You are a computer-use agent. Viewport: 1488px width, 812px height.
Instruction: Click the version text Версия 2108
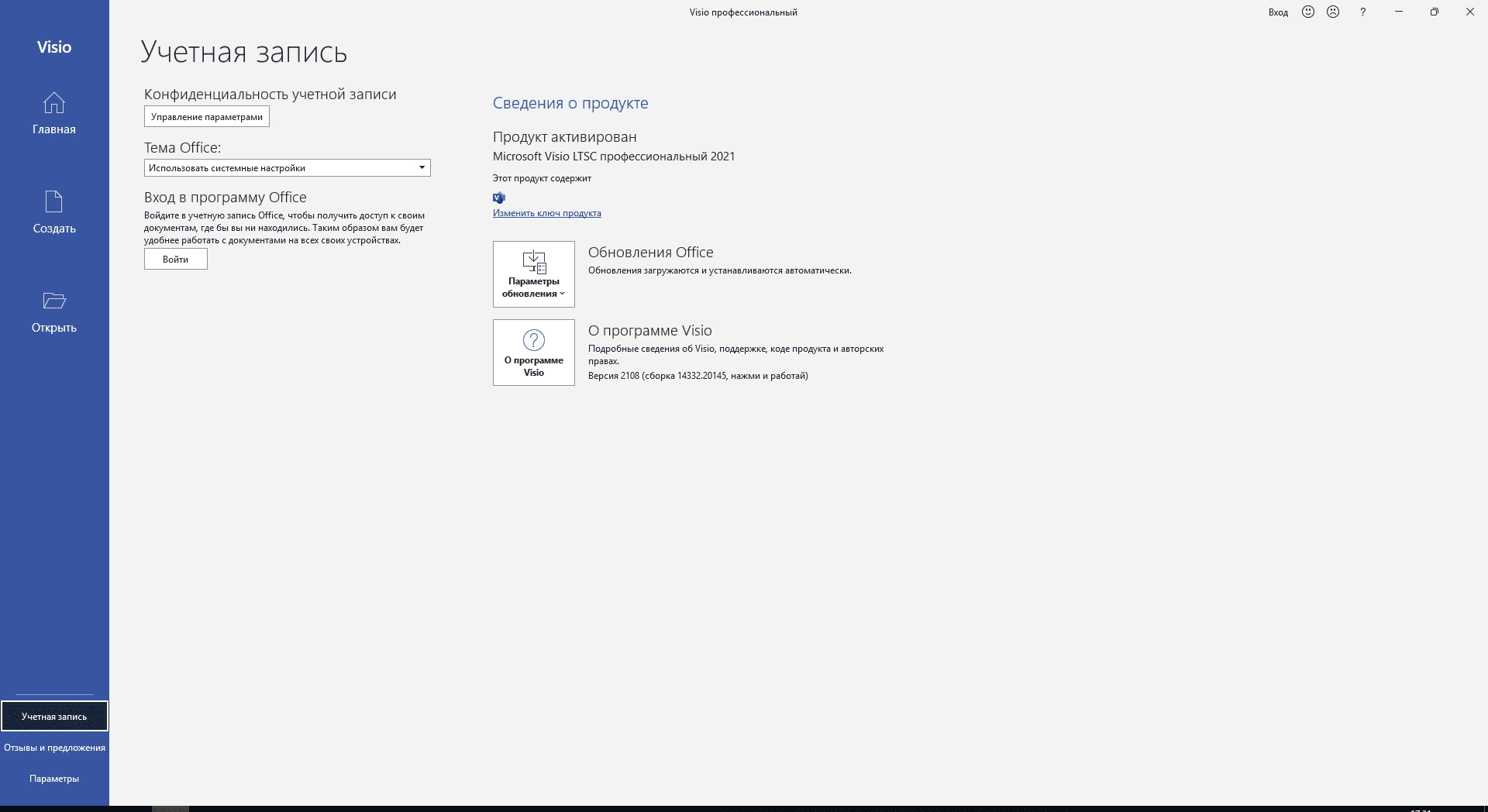(x=697, y=376)
